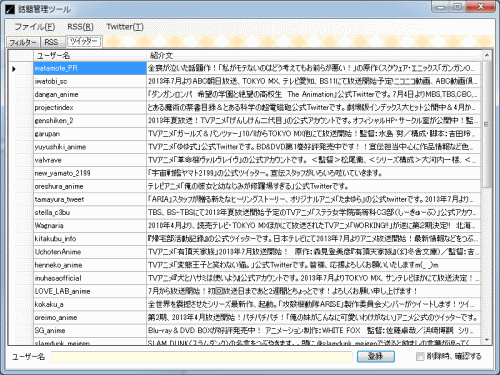Click the description cell for iwatobi_sc

tap(314, 81)
